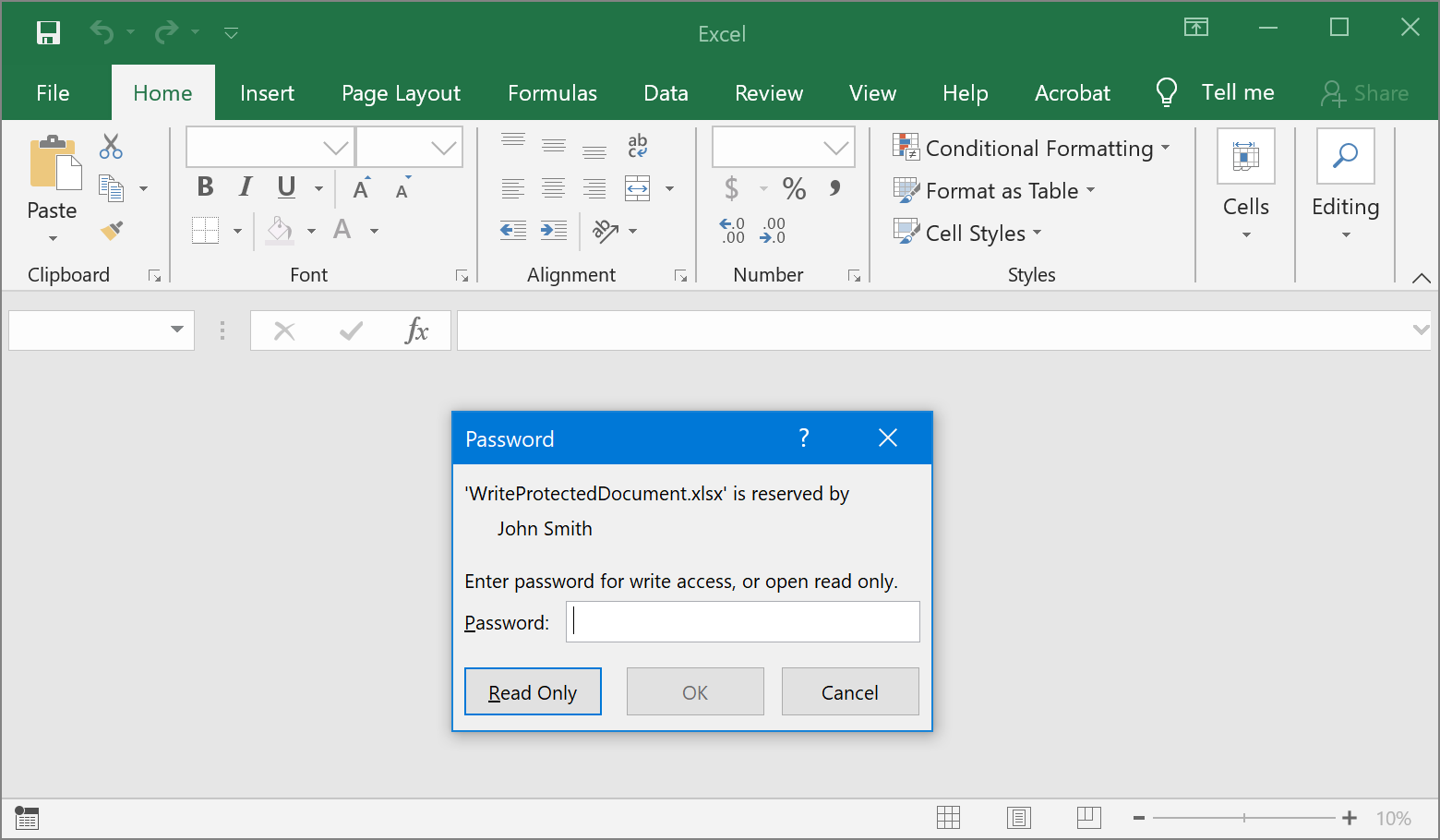Toggle Underline formatting

(286, 187)
